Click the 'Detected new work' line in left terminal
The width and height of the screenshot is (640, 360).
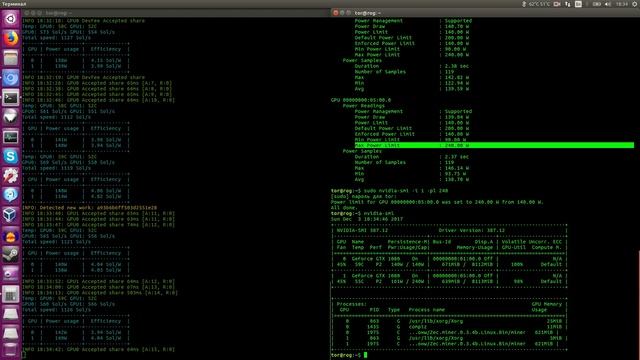pos(89,208)
